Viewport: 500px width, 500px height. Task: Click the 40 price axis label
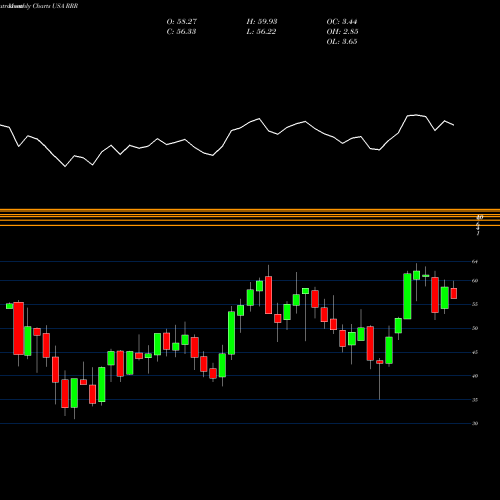coord(475,376)
